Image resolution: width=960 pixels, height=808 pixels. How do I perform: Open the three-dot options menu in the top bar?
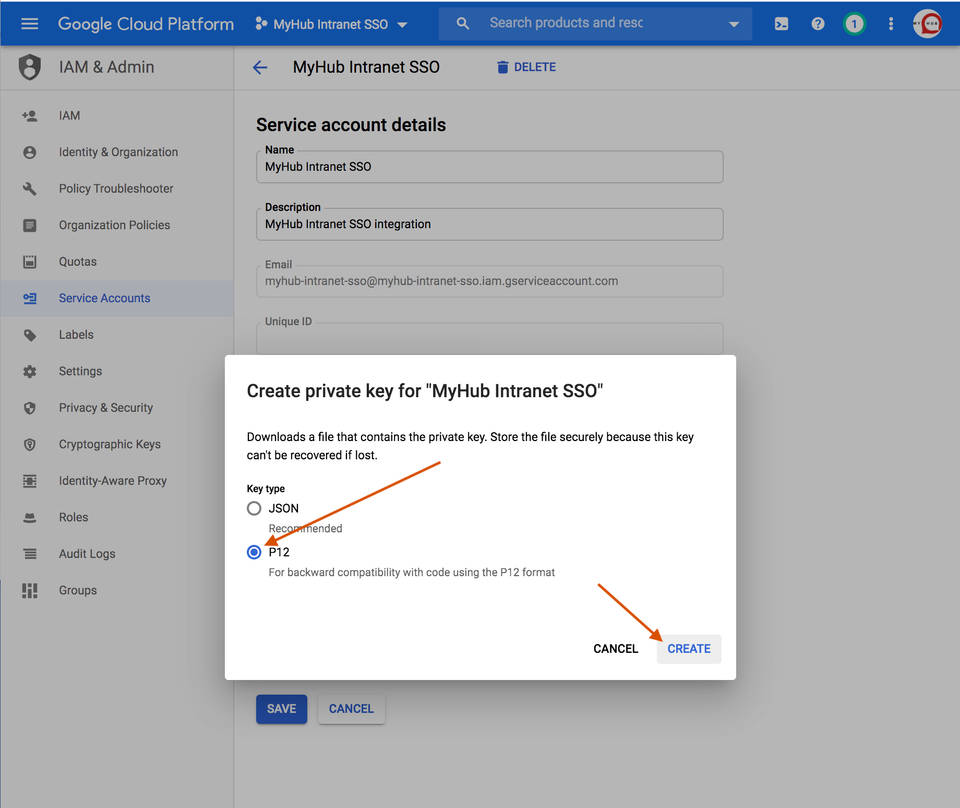[x=890, y=22]
